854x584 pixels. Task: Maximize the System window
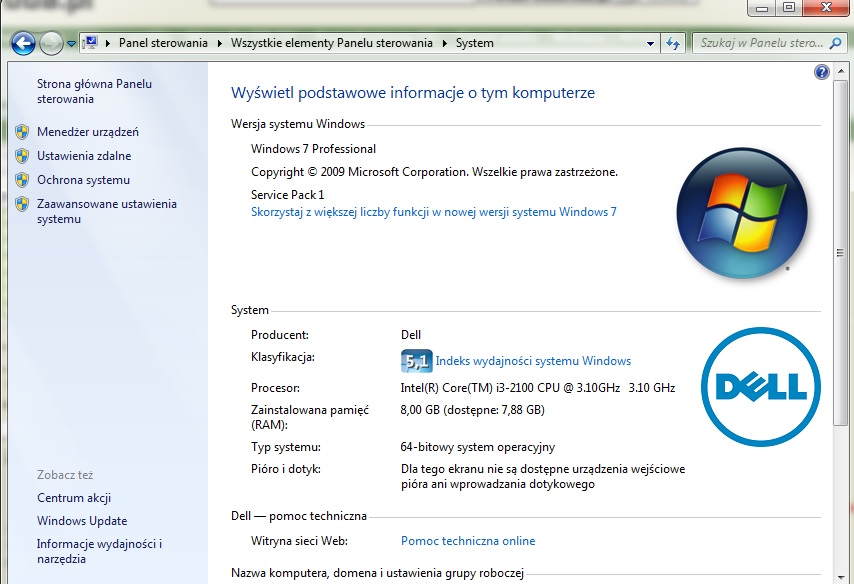pyautogui.click(x=789, y=8)
